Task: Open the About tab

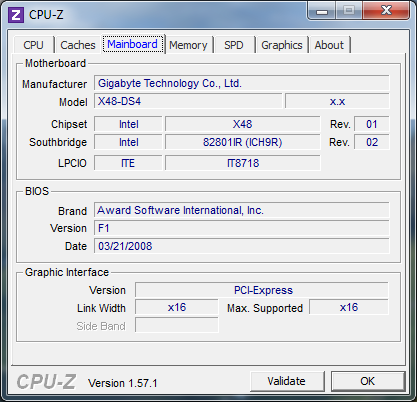Action: [329, 45]
